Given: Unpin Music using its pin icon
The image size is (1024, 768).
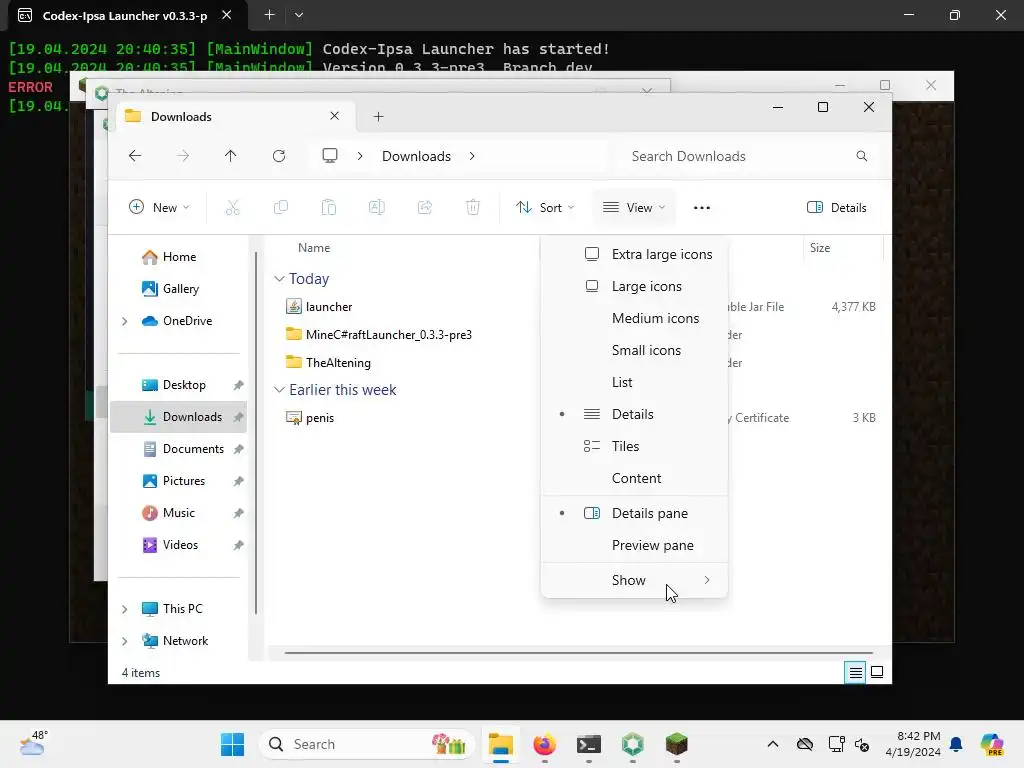Looking at the screenshot, I should [x=238, y=513].
